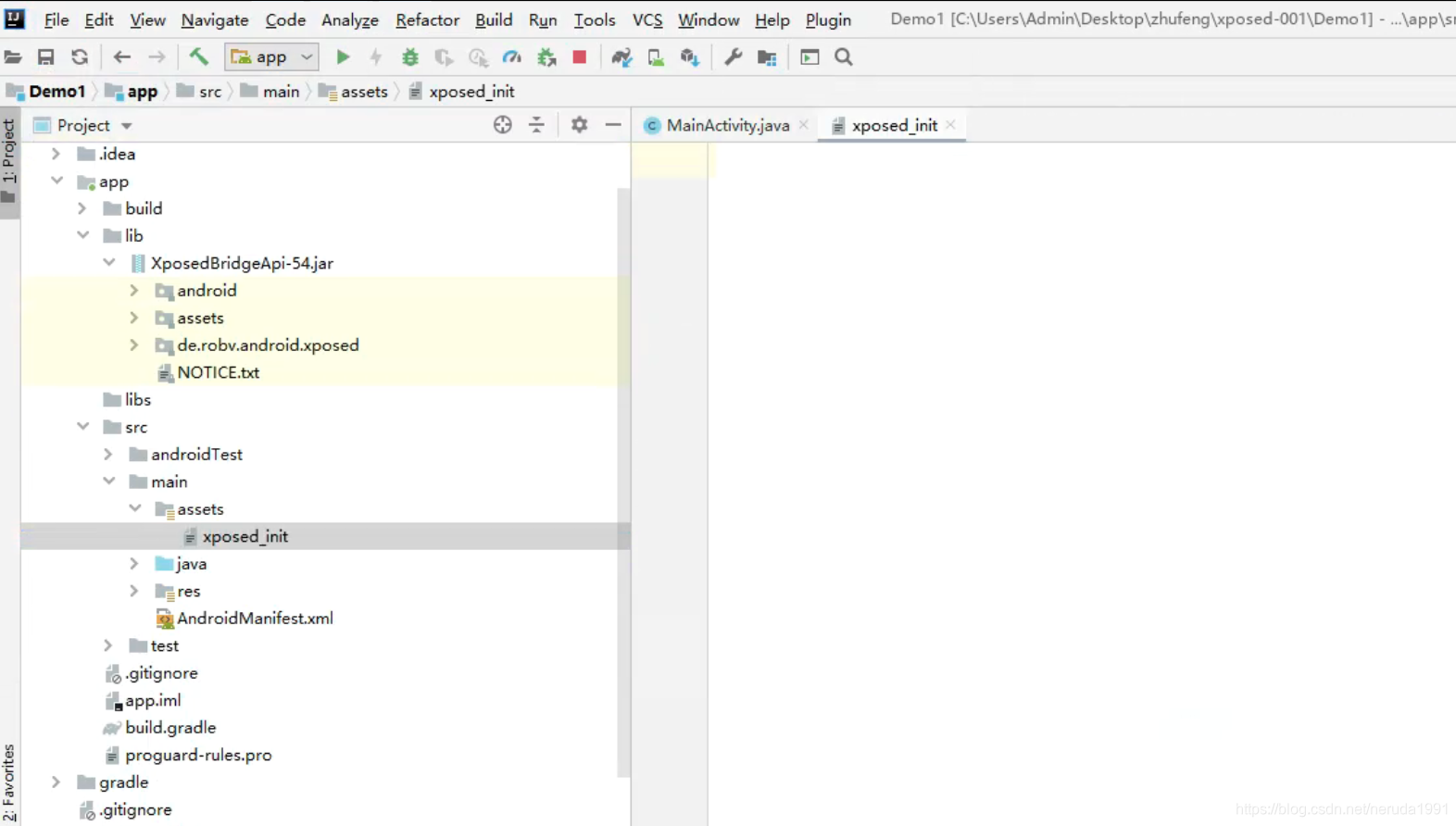This screenshot has height=826, width=1456.
Task: Expand de.robv.android.xposed package
Action: [134, 345]
